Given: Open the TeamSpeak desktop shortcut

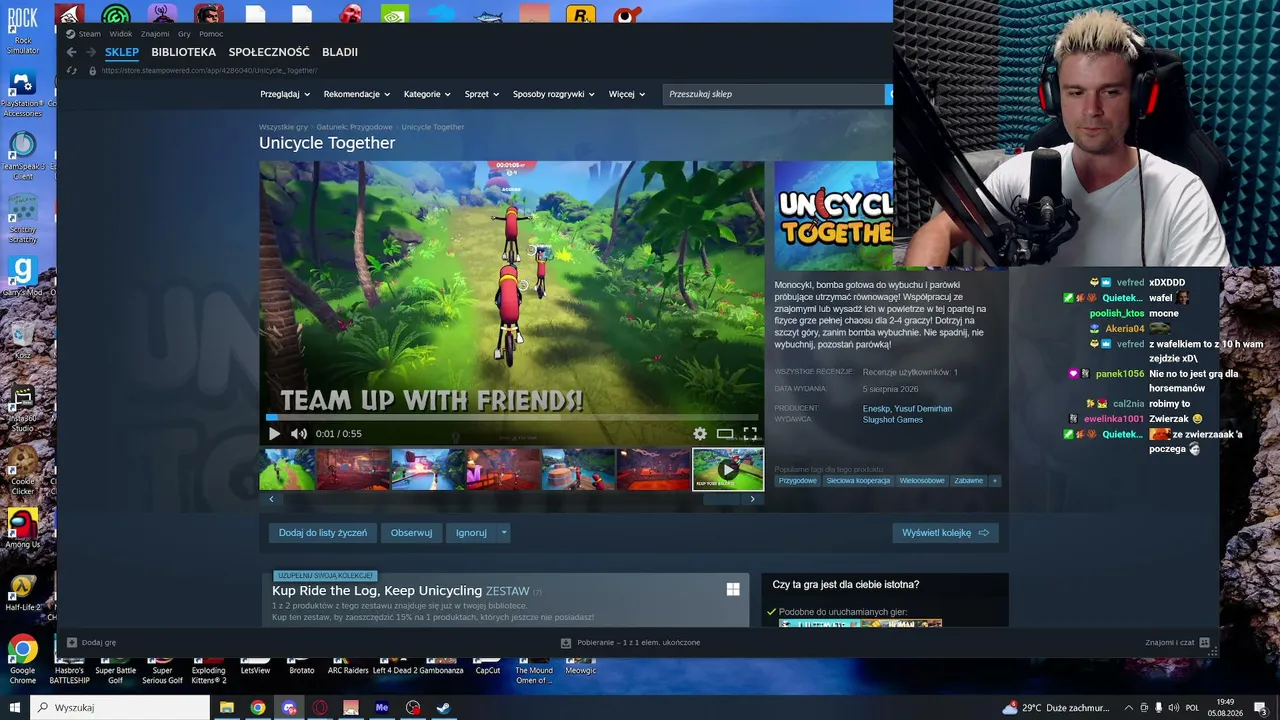Looking at the screenshot, I should 22,154.
